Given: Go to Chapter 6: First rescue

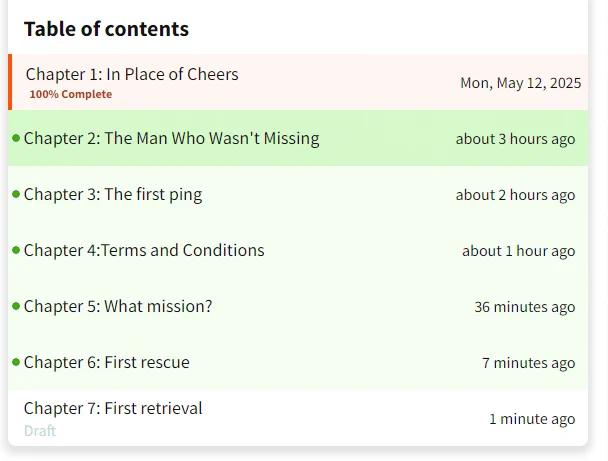Looking at the screenshot, I should point(298,362).
